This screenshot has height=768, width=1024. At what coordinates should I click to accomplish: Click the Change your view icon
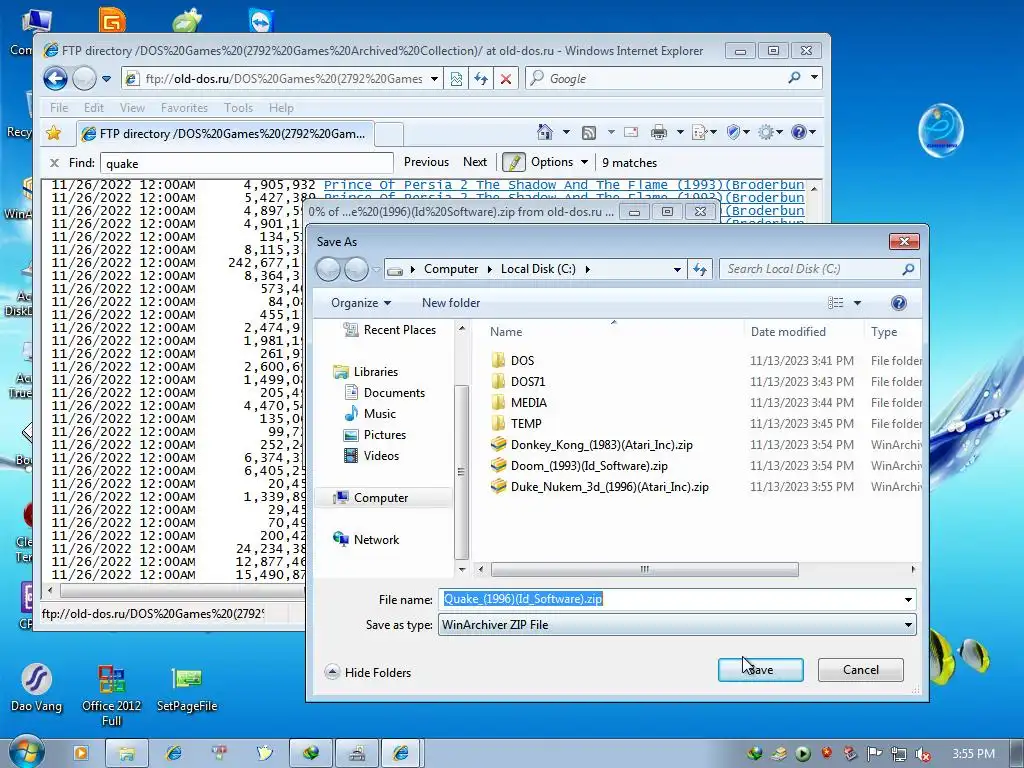[x=835, y=303]
